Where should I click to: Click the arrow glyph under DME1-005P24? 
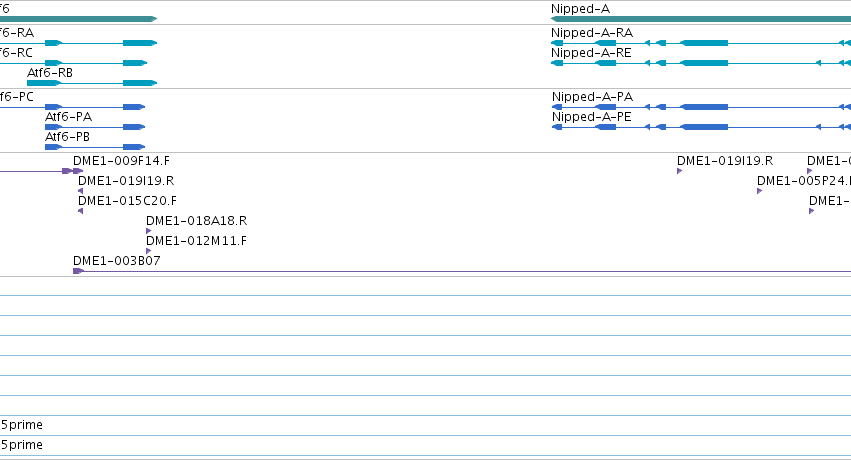[x=760, y=191]
